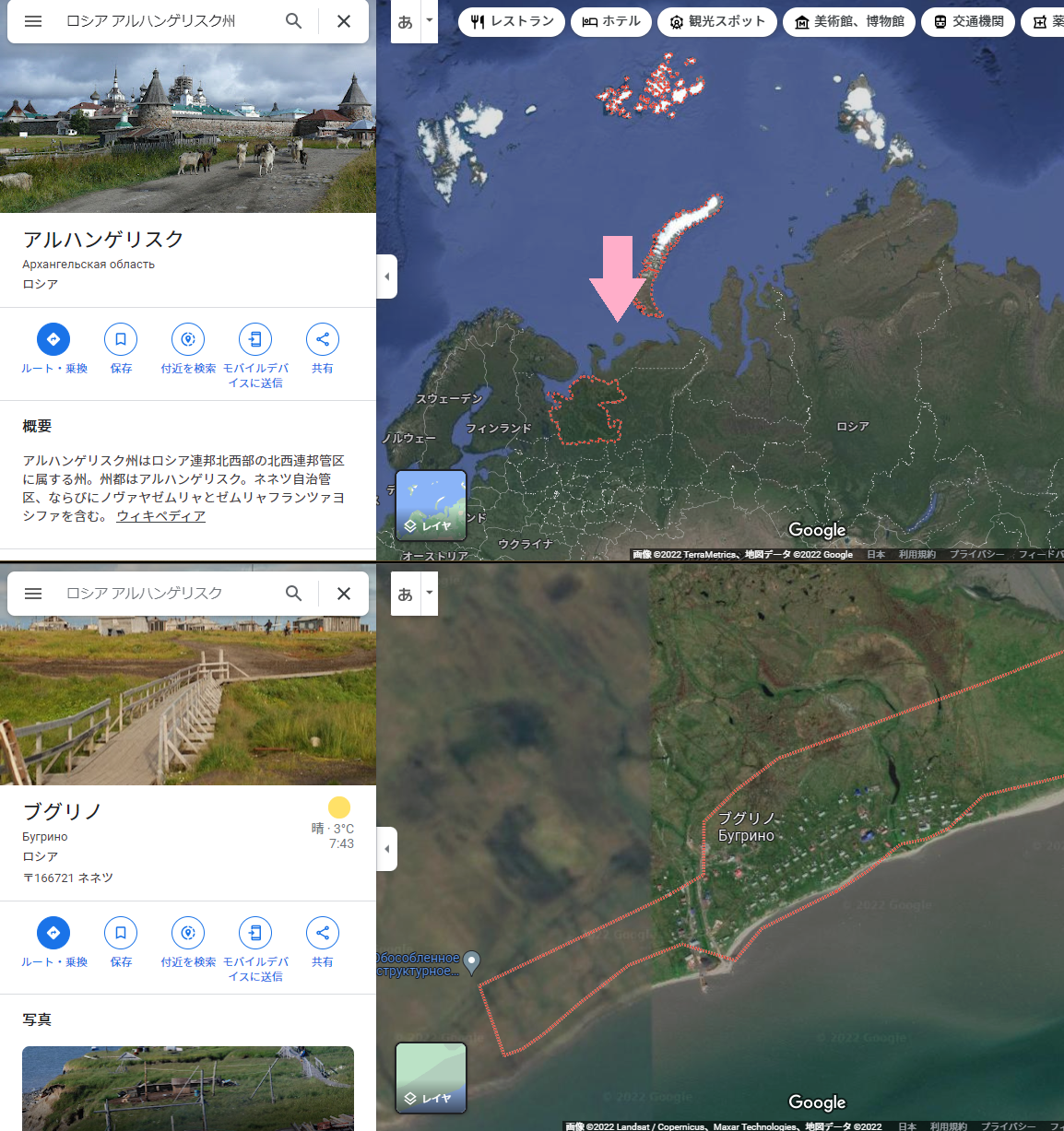The height and width of the screenshot is (1131, 1064).
Task: Open the hamburger menu in bottom search box
Action: (x=33, y=594)
